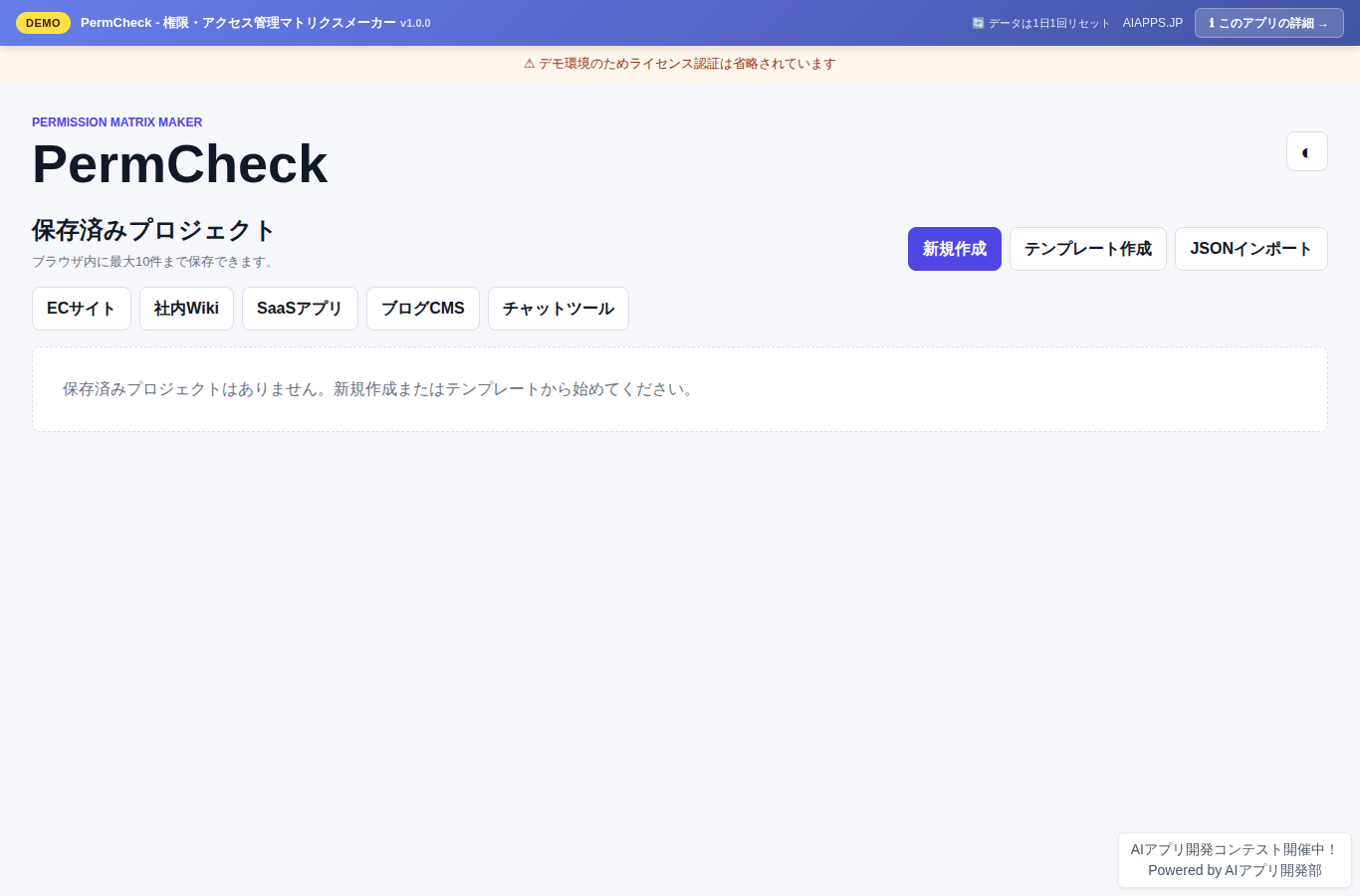Viewport: 1360px width, 896px height.
Task: Select the SaaSアプリ template
Action: pos(300,309)
